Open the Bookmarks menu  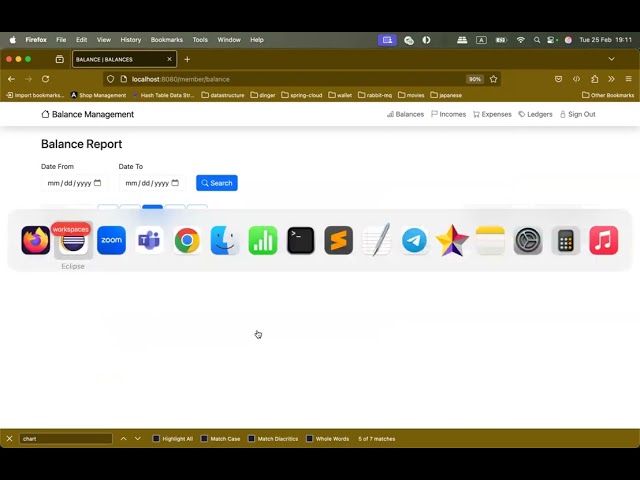tap(167, 40)
